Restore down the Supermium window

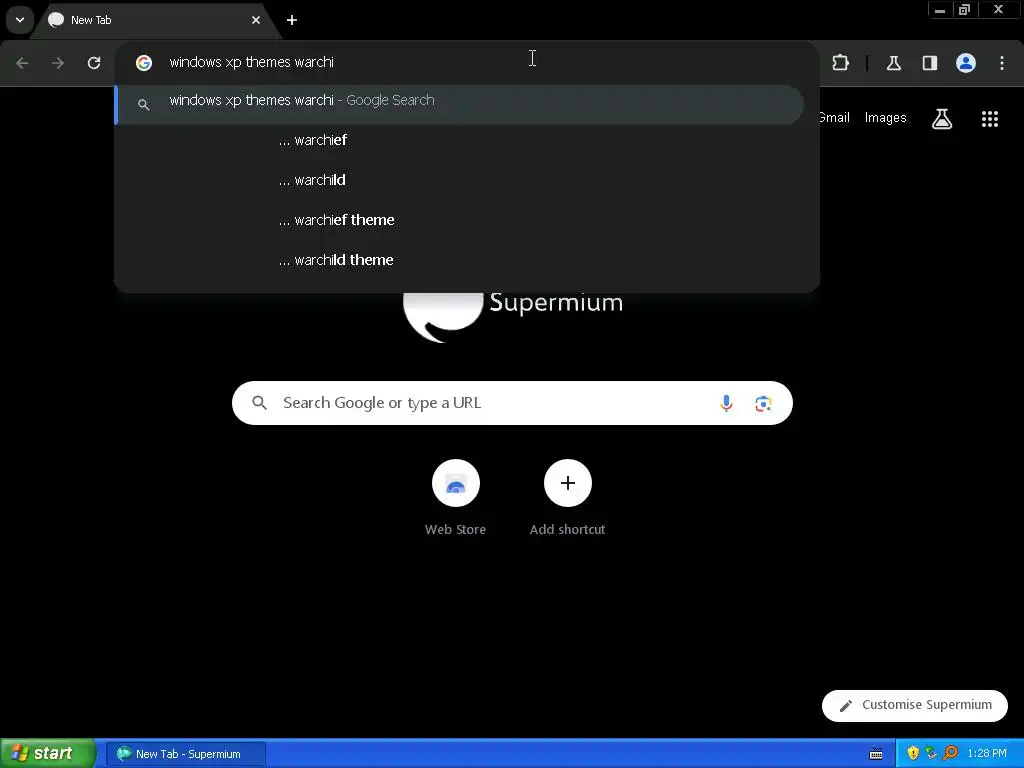[x=965, y=10]
